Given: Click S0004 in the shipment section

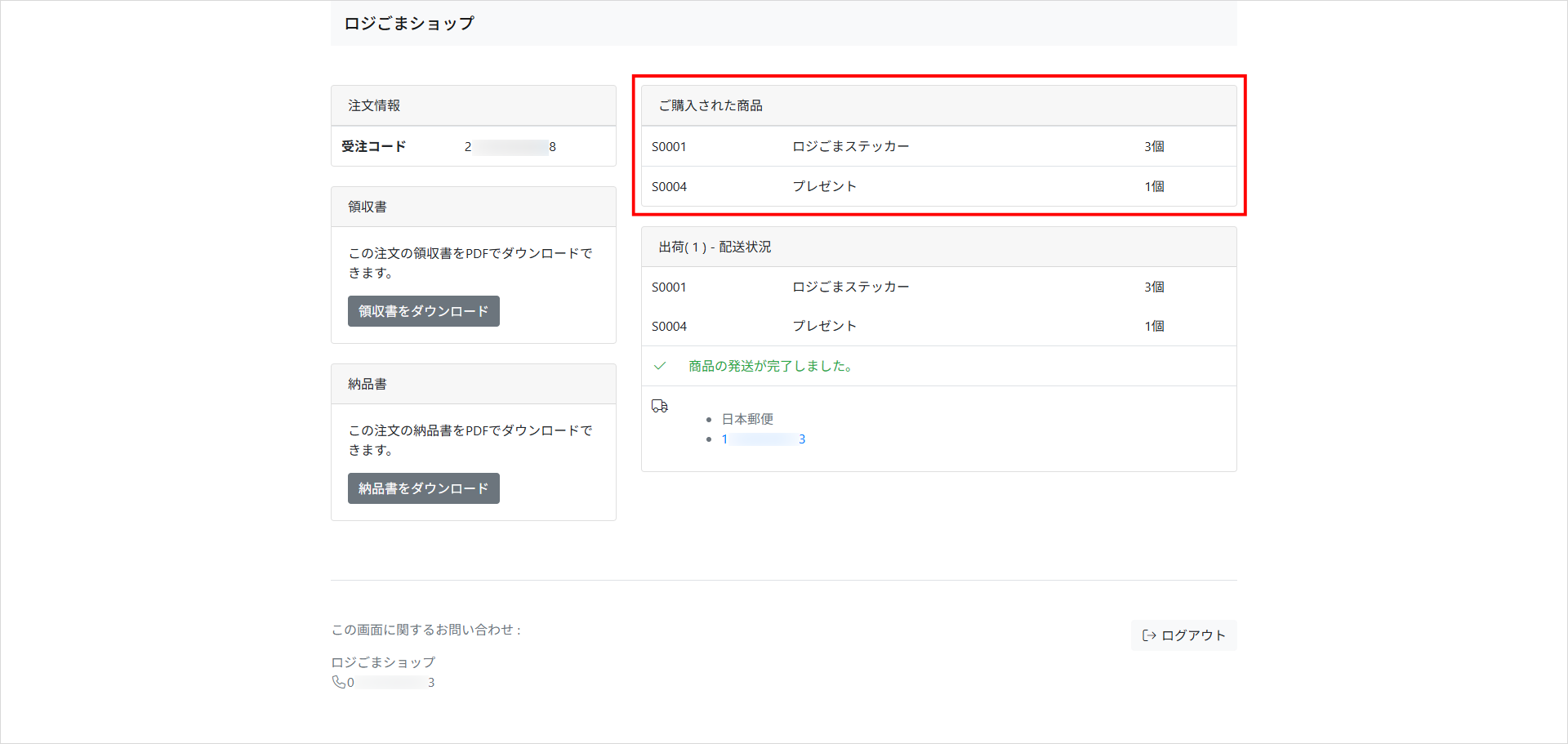Looking at the screenshot, I should coord(669,327).
